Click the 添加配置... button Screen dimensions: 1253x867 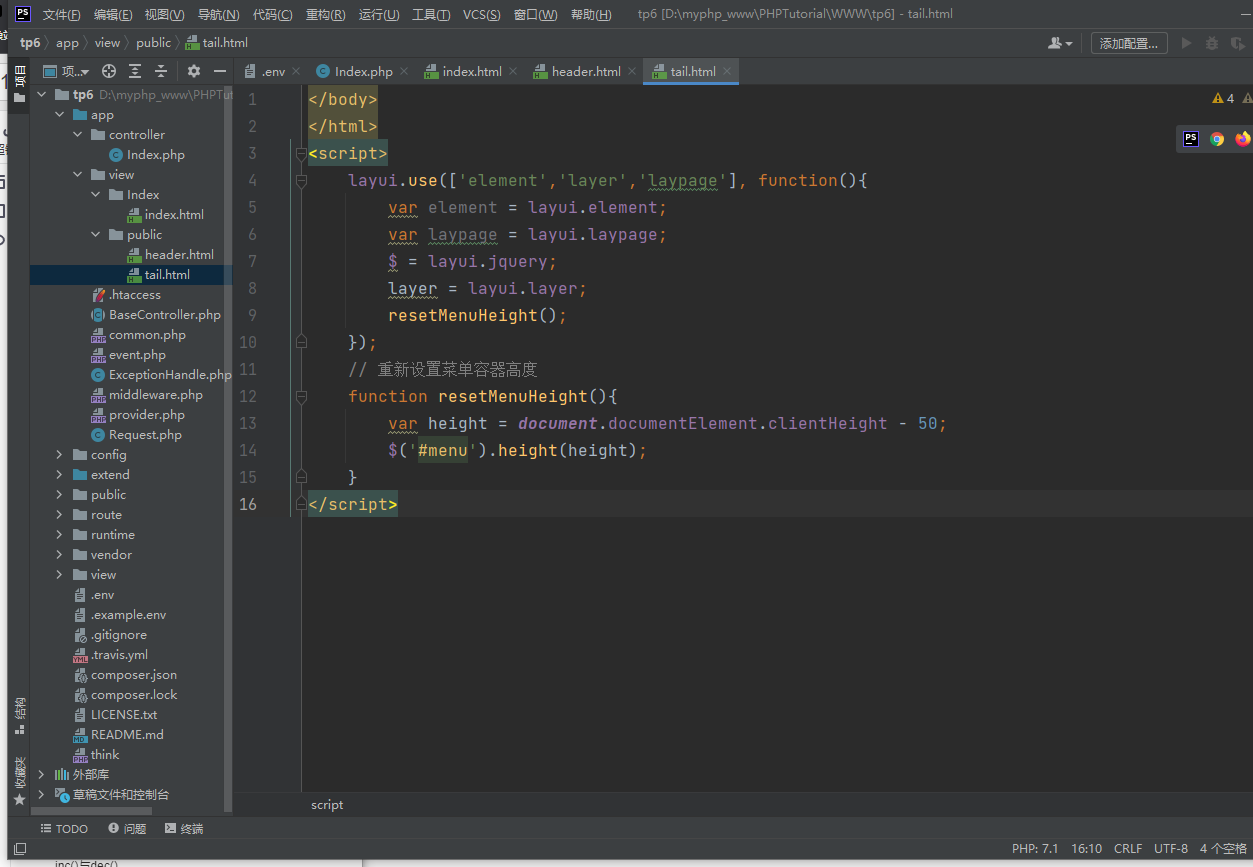[1129, 43]
